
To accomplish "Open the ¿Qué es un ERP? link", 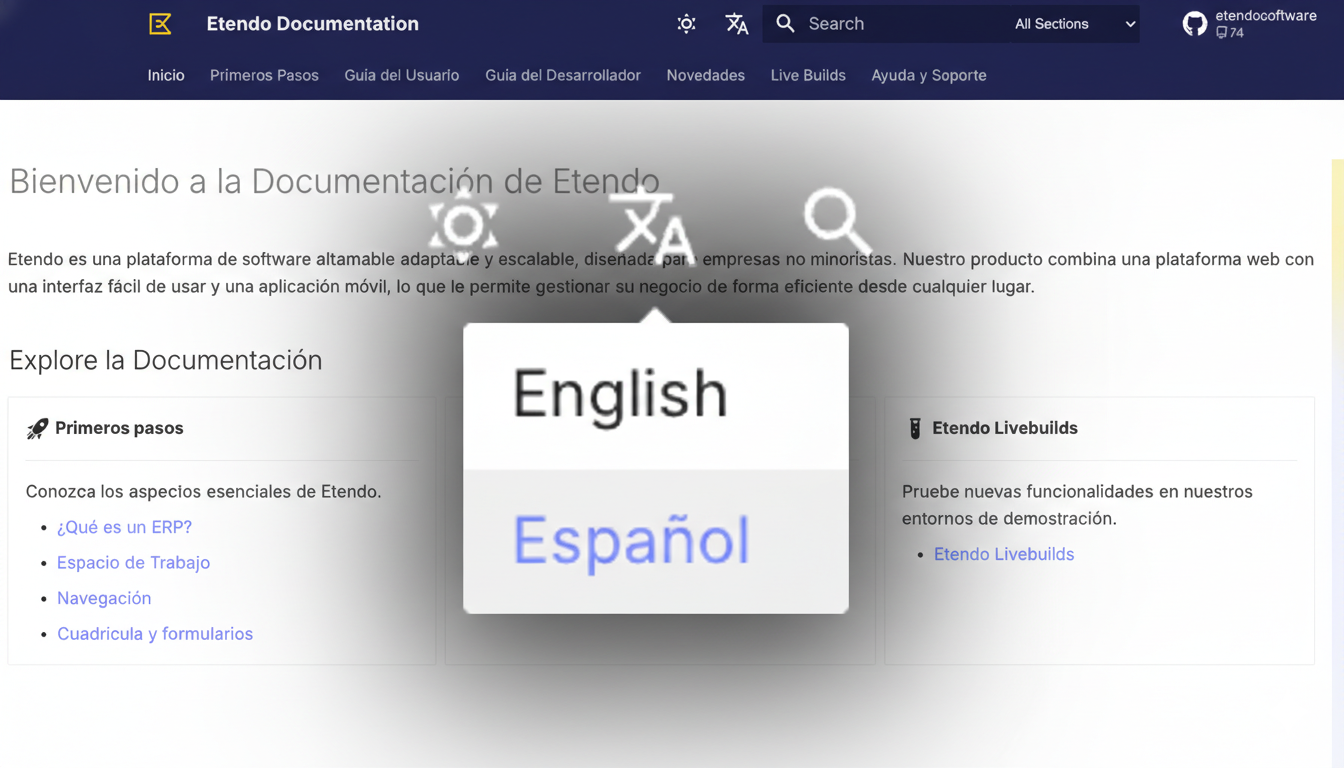I will 124,527.
